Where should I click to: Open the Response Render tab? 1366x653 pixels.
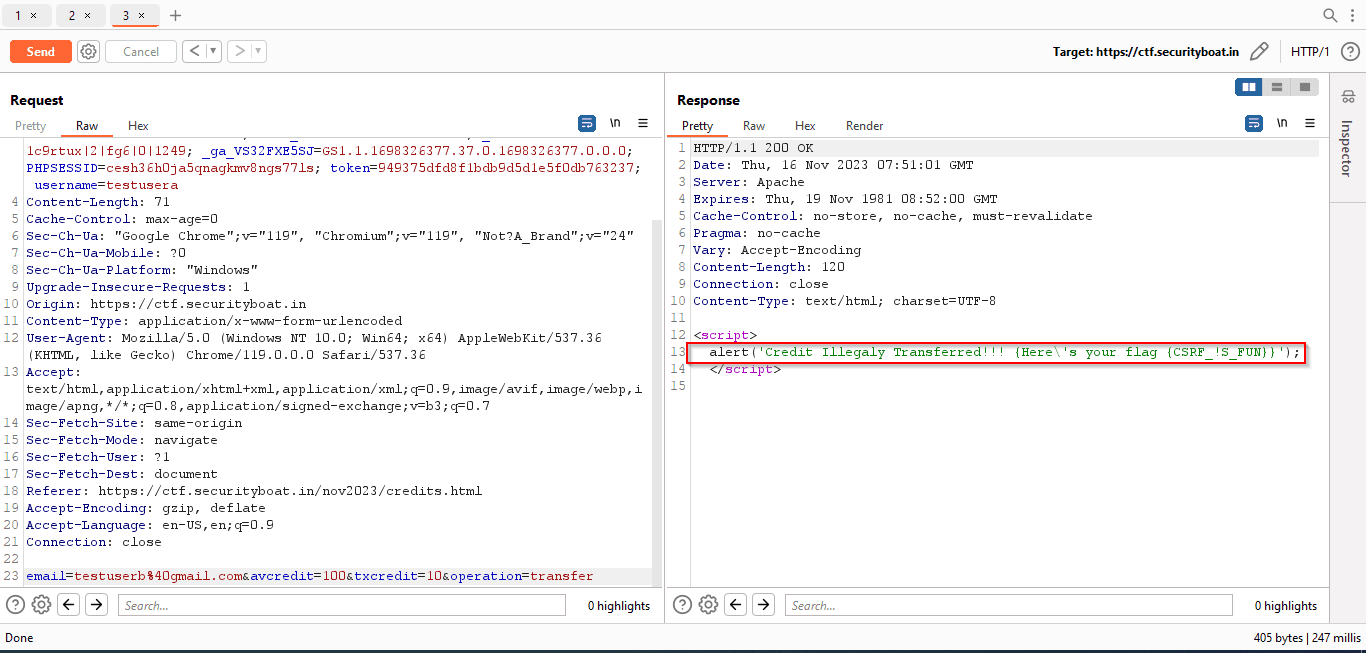click(x=865, y=126)
